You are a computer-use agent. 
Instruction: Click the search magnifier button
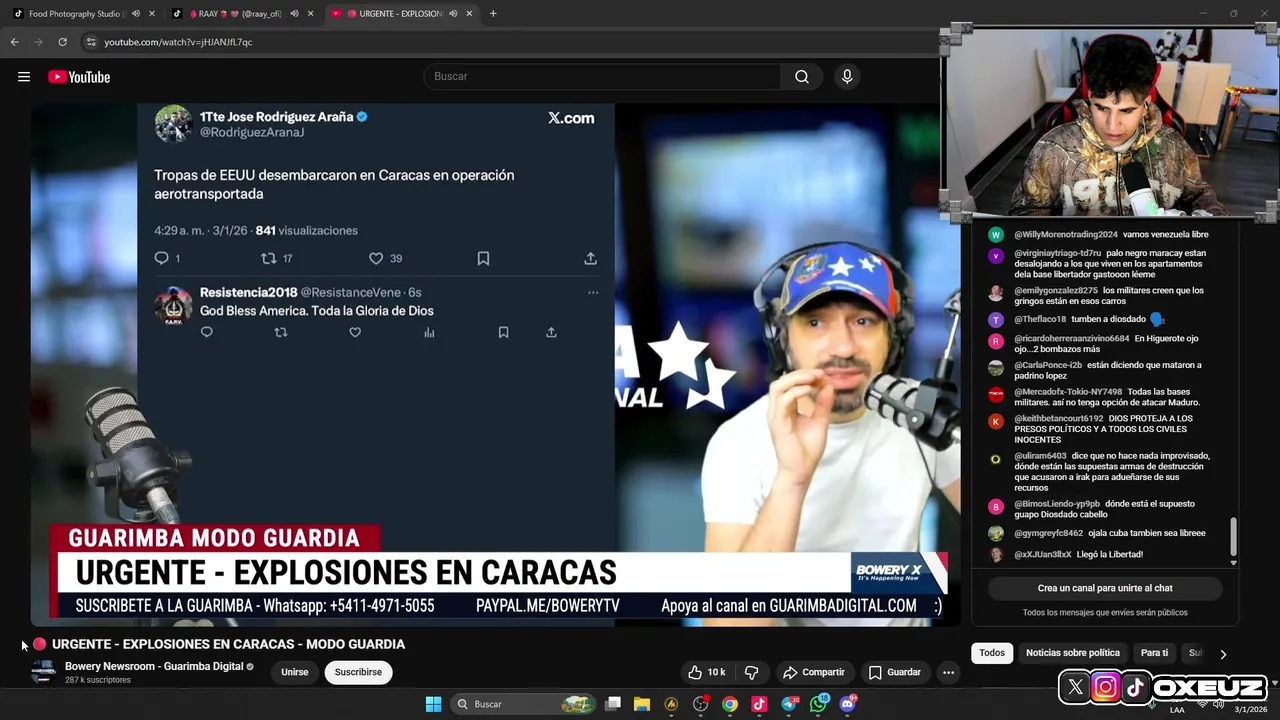pyautogui.click(x=802, y=77)
